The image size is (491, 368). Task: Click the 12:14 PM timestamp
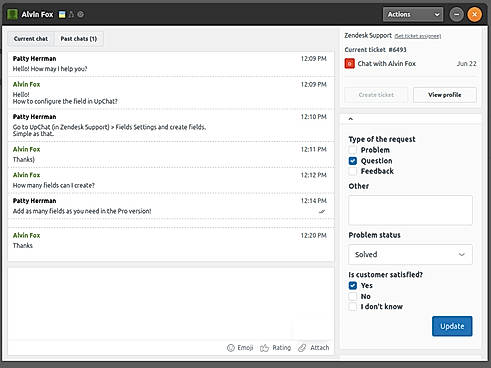(313, 201)
